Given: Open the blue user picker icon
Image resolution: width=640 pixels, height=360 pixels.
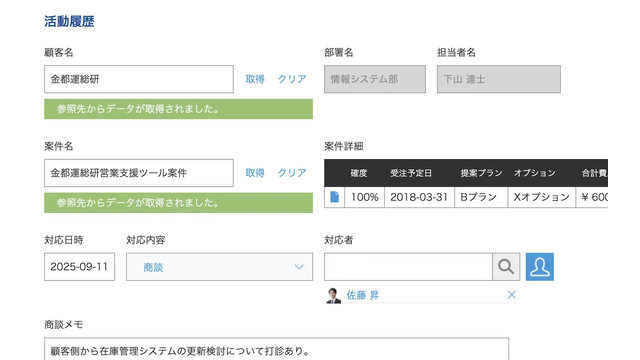Looking at the screenshot, I should coord(540,267).
